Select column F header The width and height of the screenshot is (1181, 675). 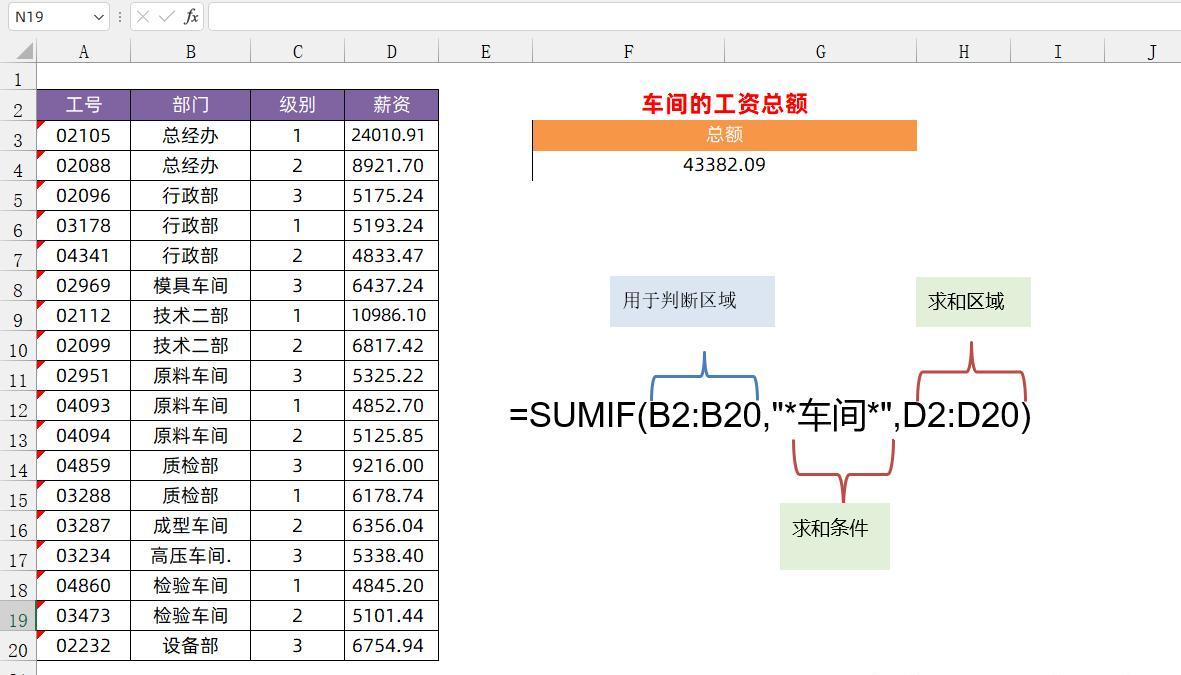tap(629, 52)
